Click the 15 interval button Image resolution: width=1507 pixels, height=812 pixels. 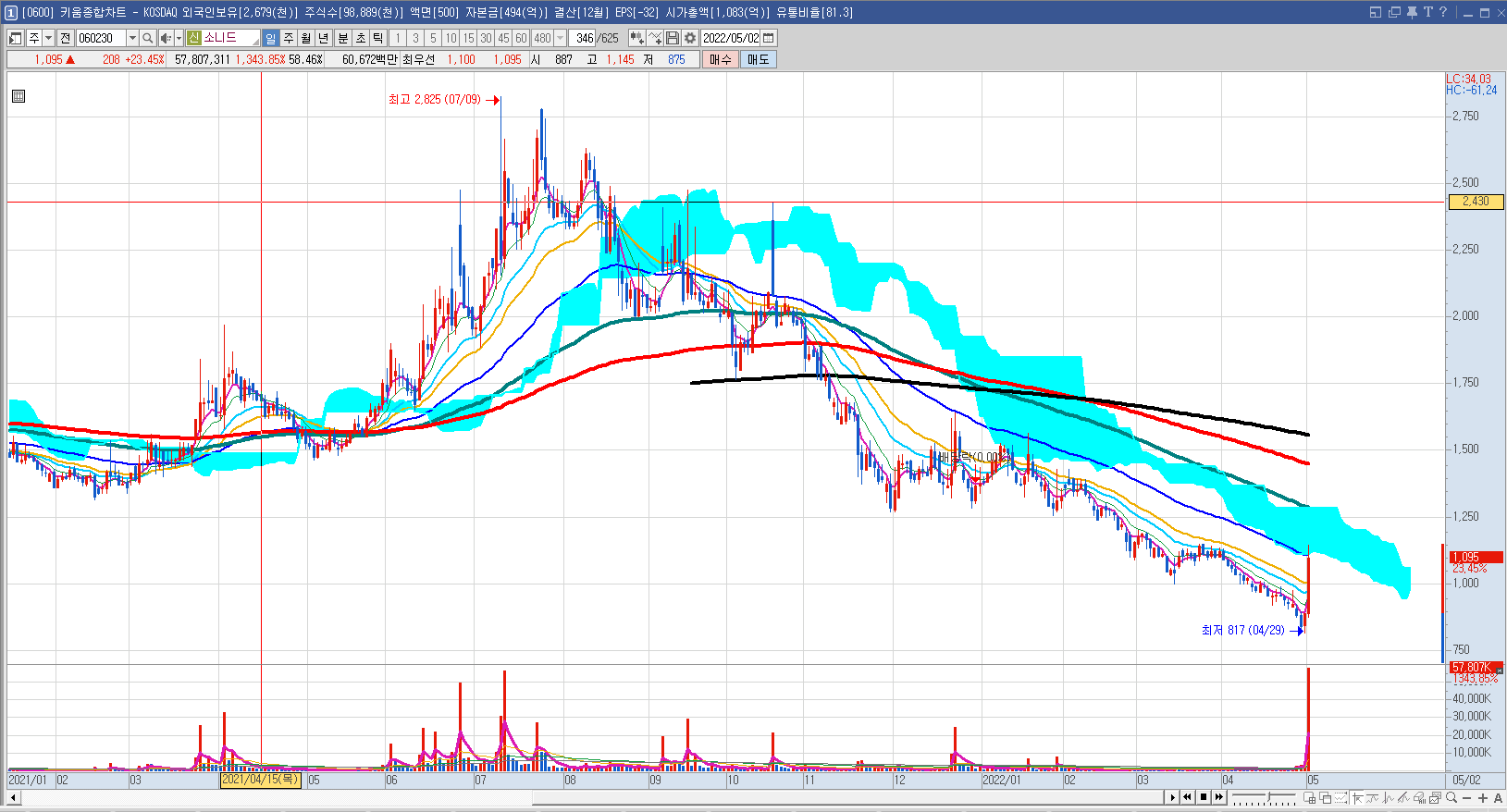pos(468,38)
